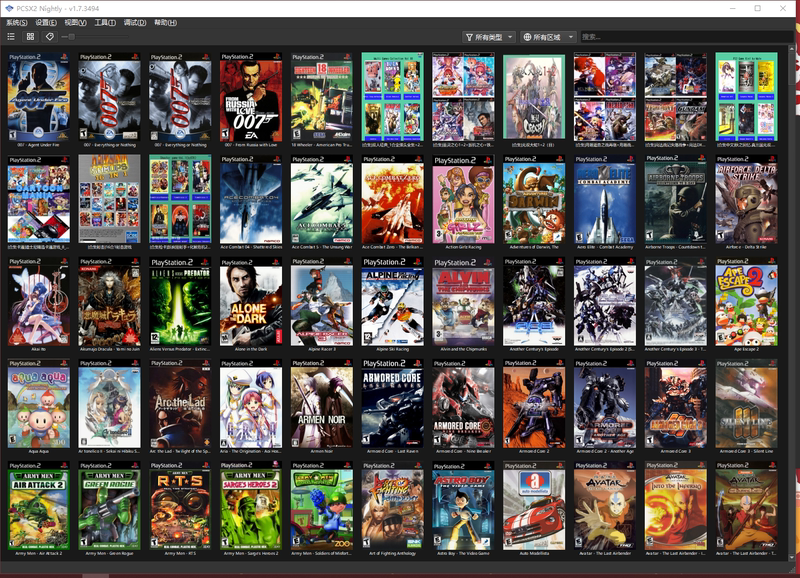
Task: Click the "Armored Core 2" title text
Action: point(534,451)
